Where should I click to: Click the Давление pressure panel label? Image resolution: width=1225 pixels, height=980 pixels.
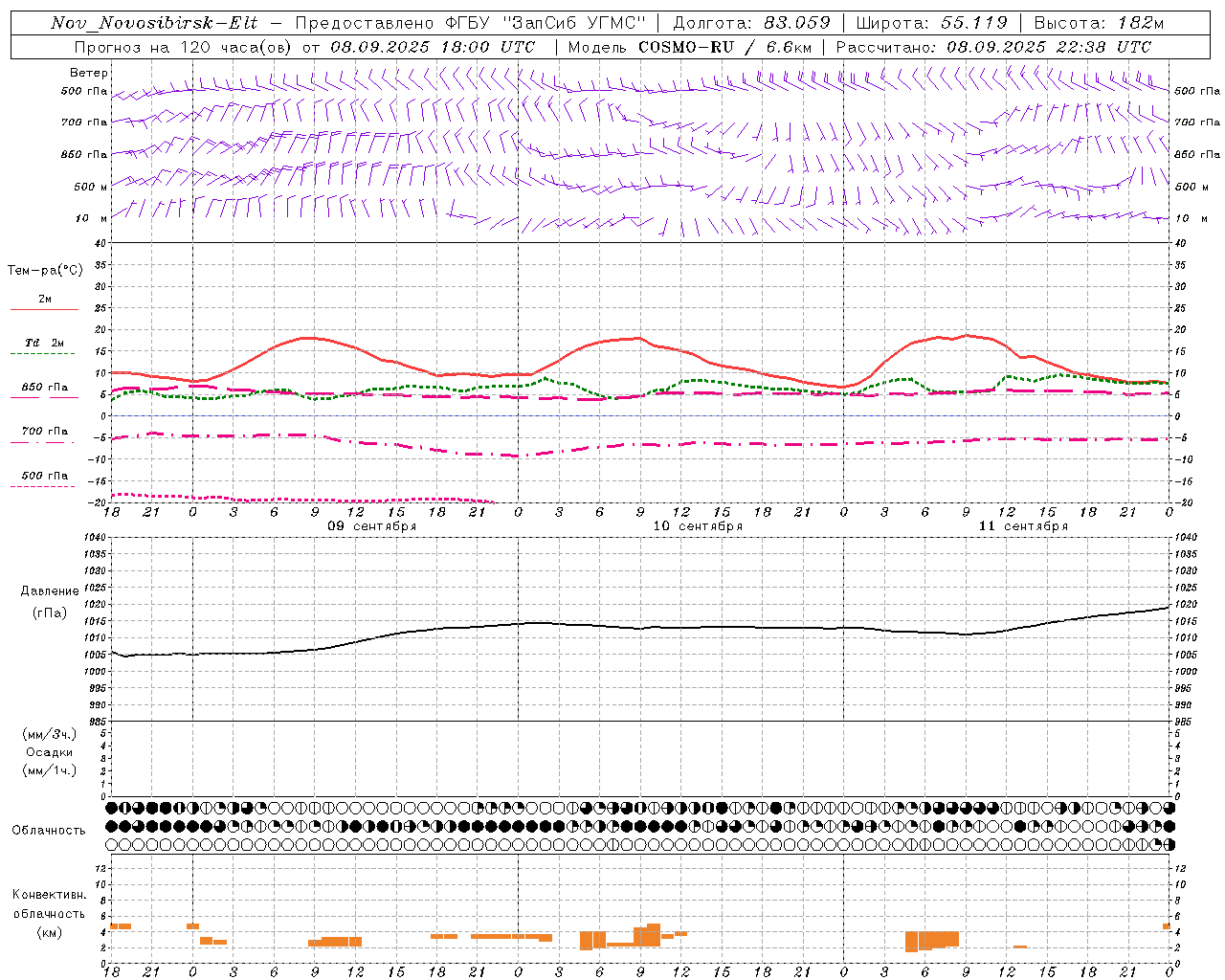click(x=50, y=591)
